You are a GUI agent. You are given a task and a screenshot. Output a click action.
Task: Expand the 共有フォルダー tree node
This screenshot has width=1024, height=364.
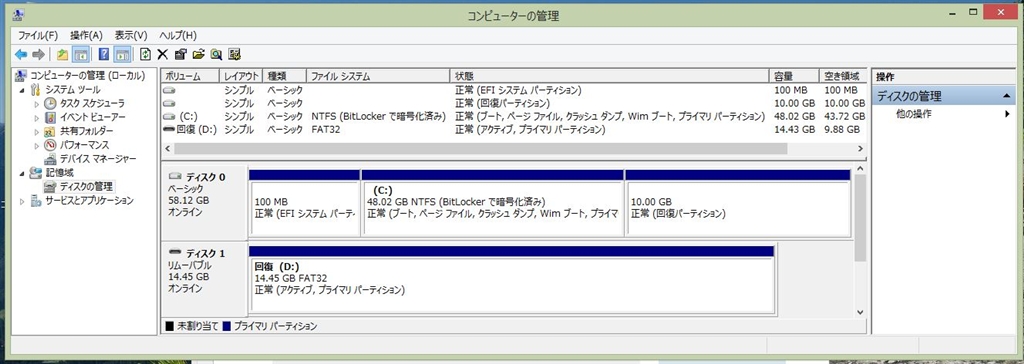37,131
